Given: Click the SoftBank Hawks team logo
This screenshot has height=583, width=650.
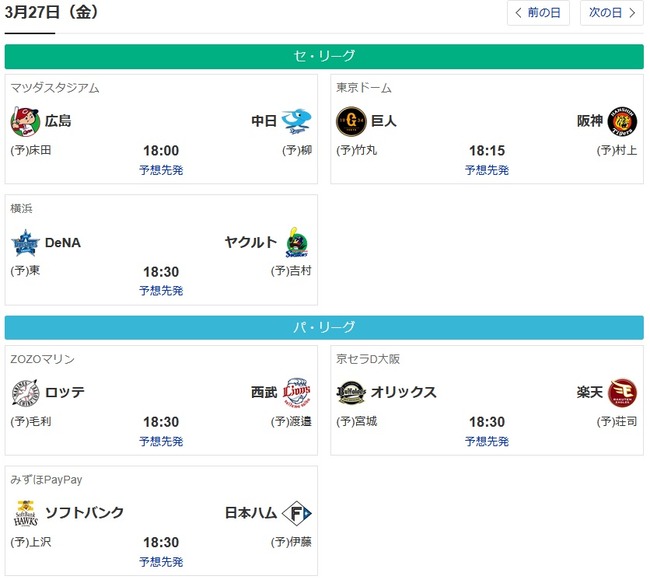Looking at the screenshot, I should point(26,513).
